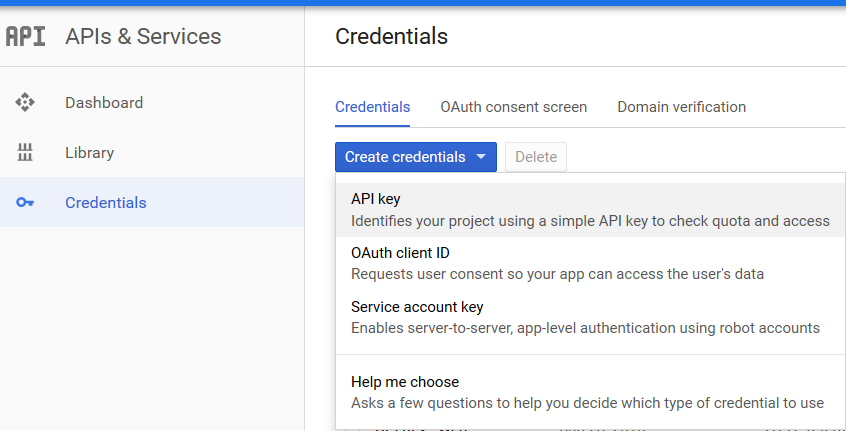Viewport: 846px width, 431px height.
Task: Switch to OAuth consent screen tab
Action: click(x=514, y=107)
